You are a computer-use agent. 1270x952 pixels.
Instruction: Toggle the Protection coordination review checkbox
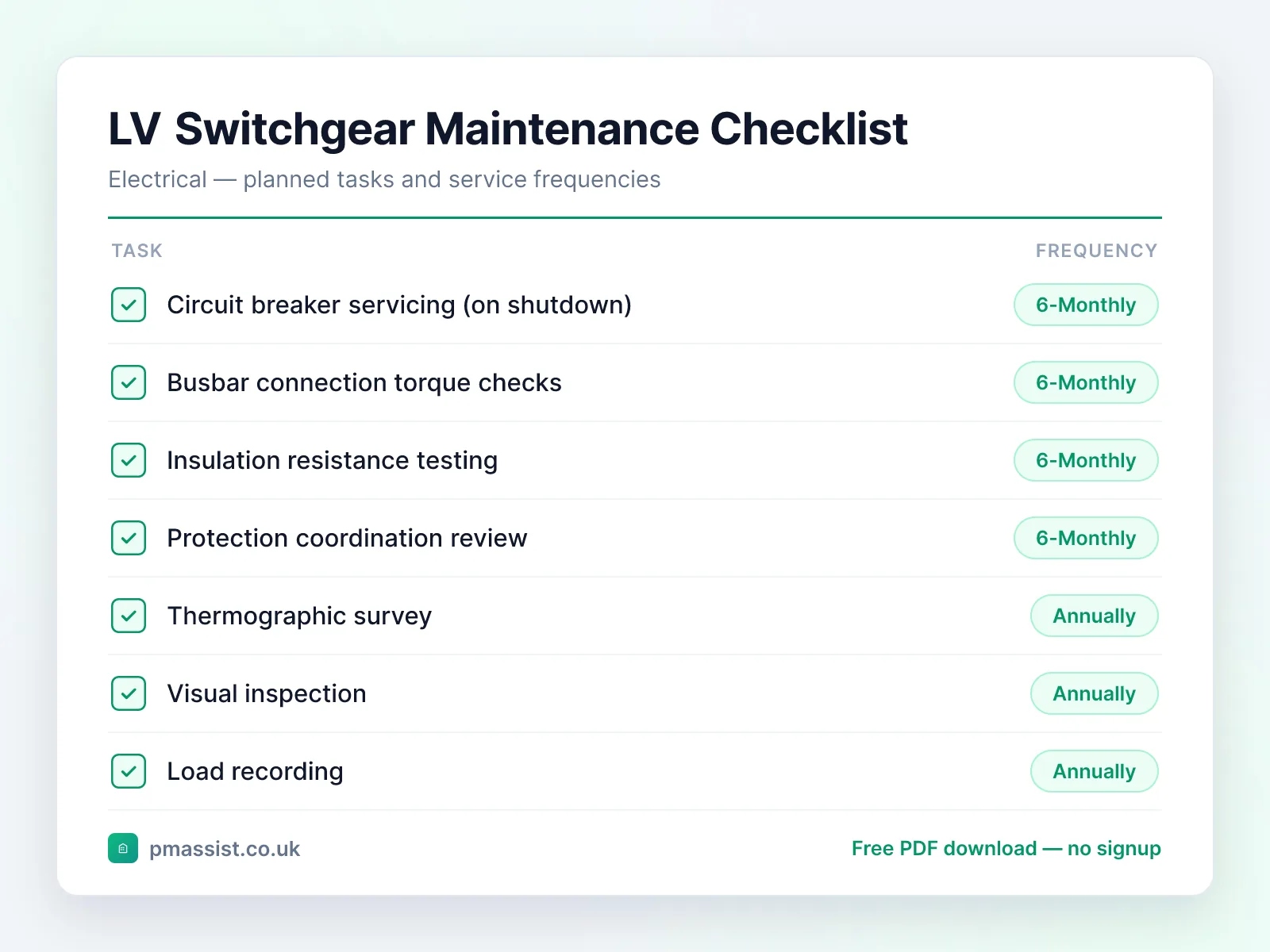coord(129,538)
